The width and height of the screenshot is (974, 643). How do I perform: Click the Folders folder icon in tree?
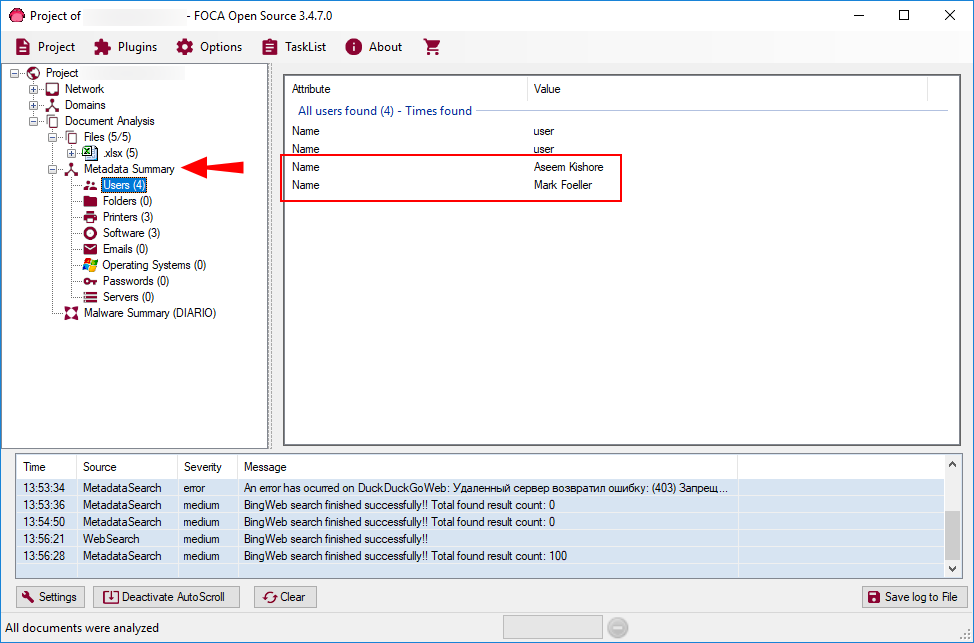click(x=91, y=201)
